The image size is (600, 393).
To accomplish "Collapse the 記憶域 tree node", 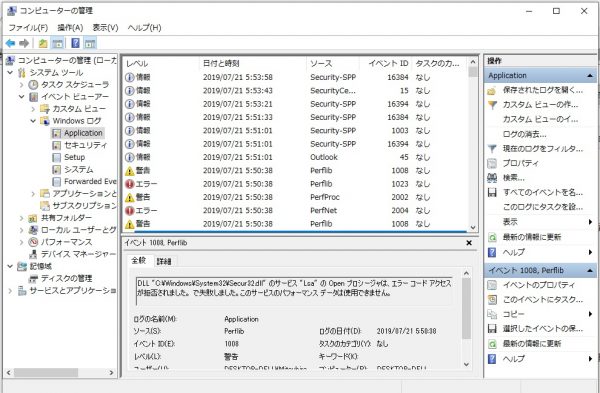I will tap(10, 266).
